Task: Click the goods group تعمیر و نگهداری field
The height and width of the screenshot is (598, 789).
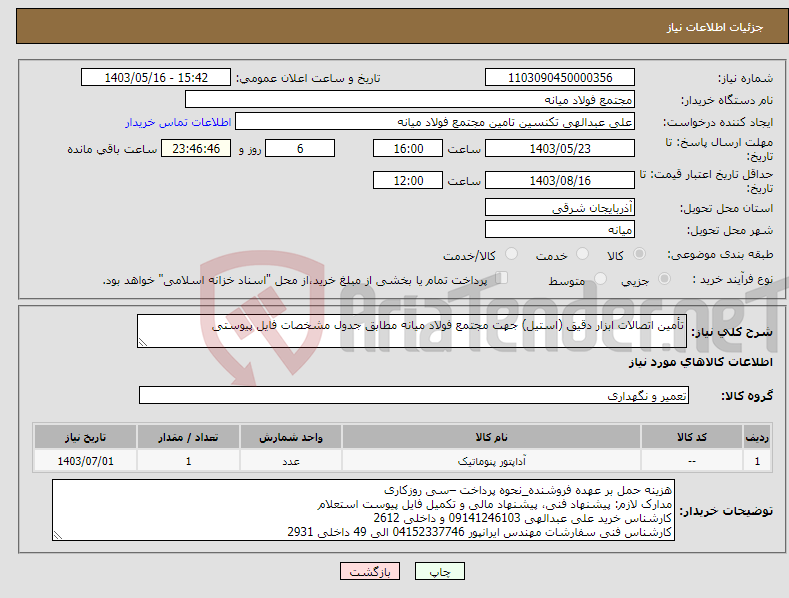Action: 414,395
